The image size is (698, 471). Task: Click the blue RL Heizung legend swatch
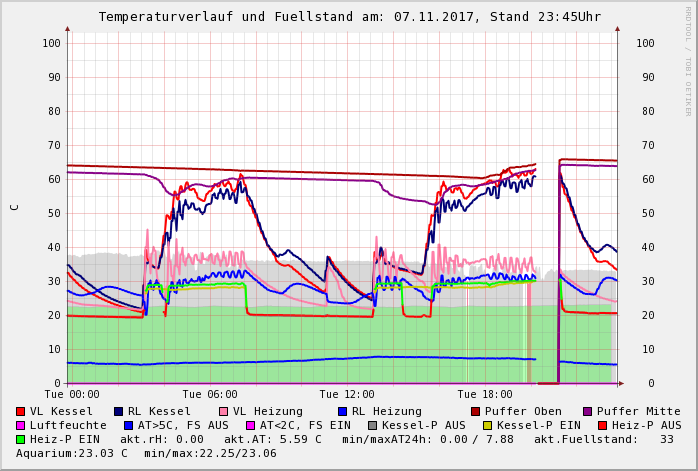click(341, 411)
